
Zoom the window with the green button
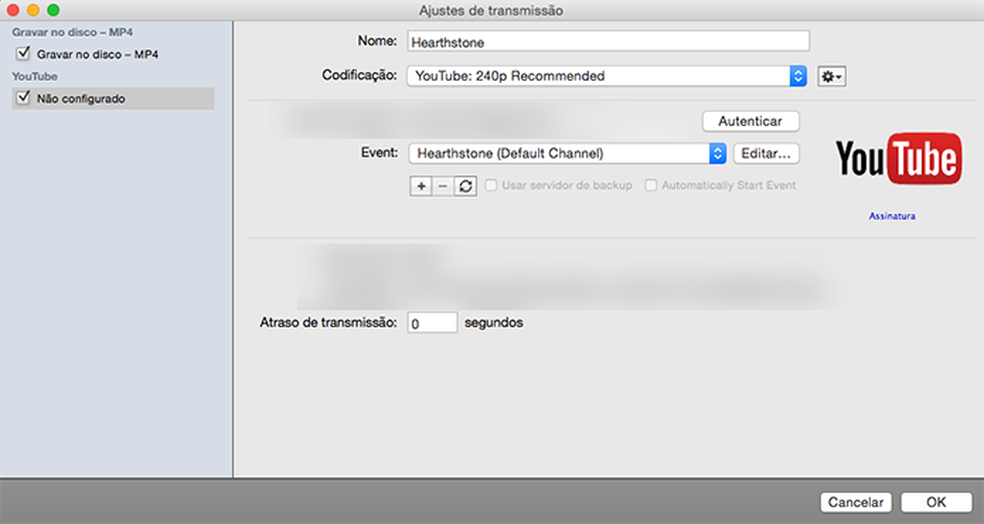pyautogui.click(x=53, y=10)
